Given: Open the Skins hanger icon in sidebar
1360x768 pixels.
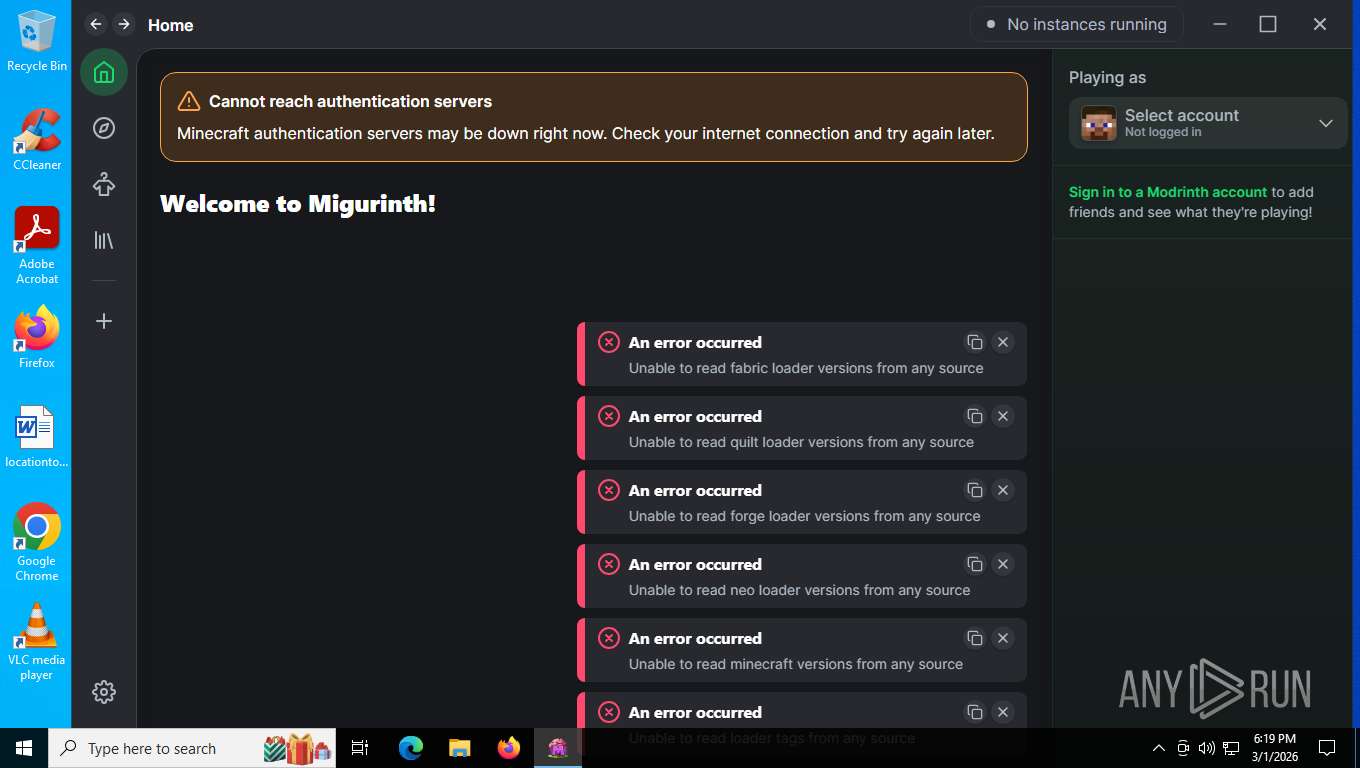Looking at the screenshot, I should (104, 184).
